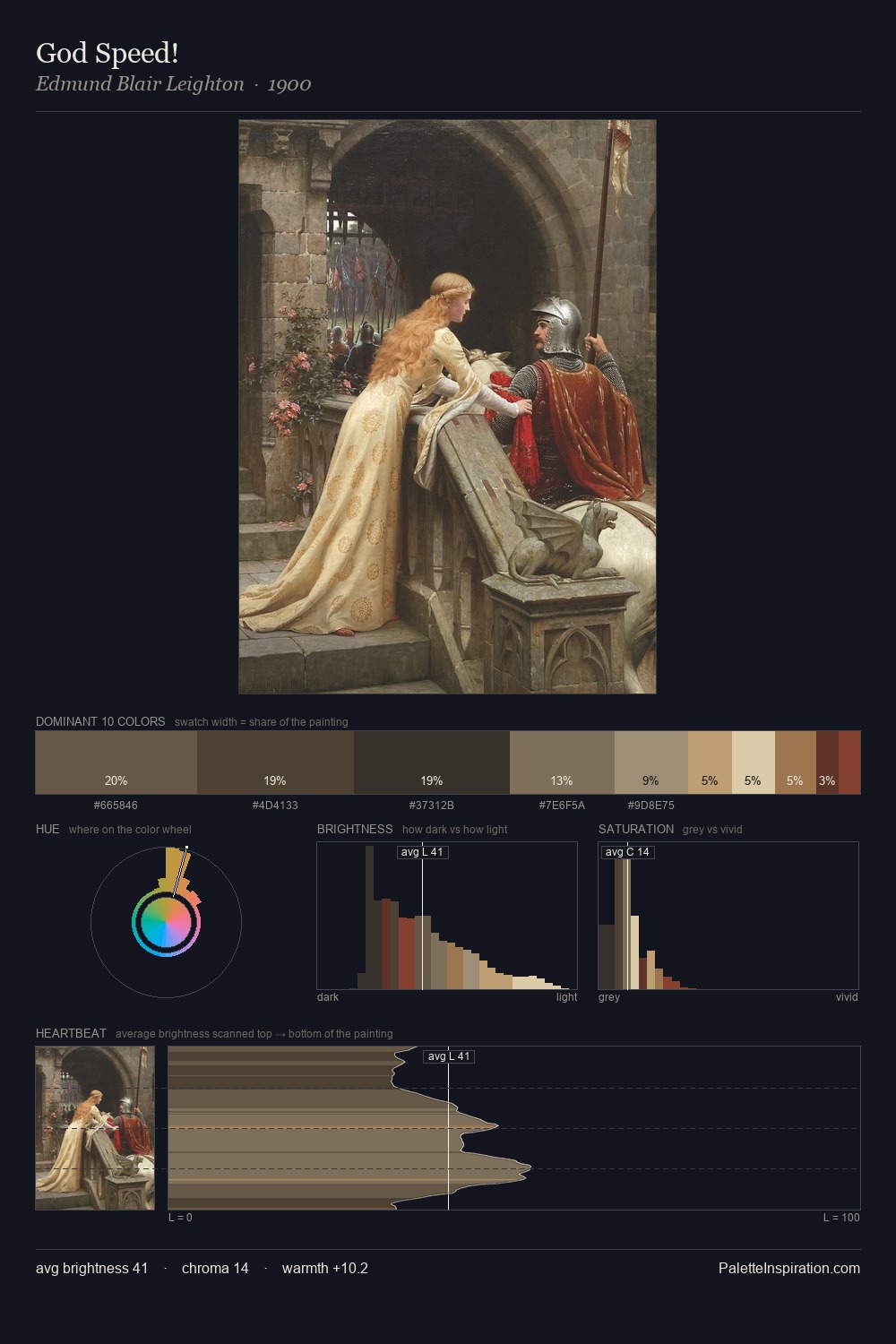Click the HEARTBEAT section heading

pyautogui.click(x=71, y=1033)
